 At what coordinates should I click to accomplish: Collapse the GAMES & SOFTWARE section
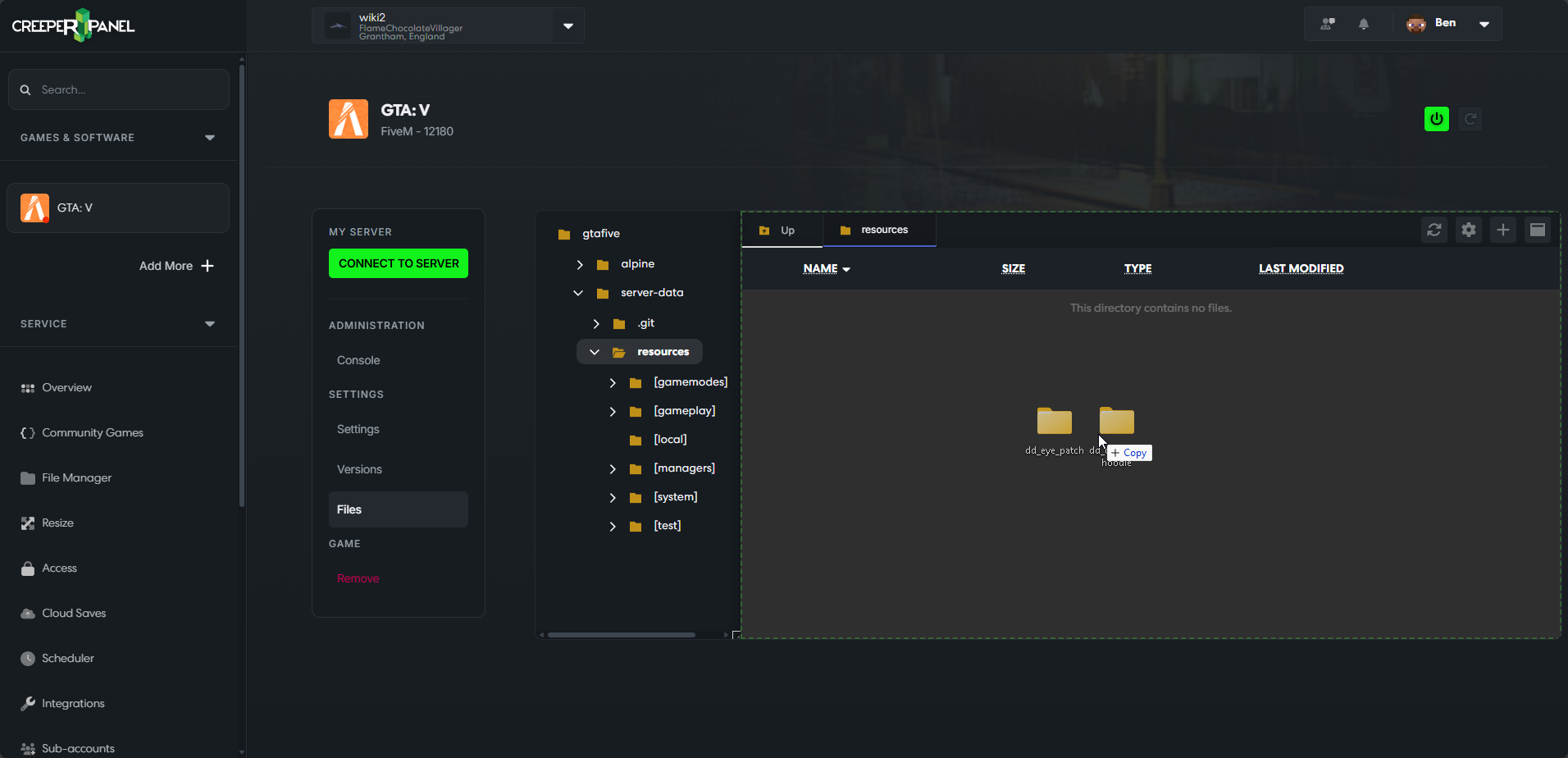point(210,137)
